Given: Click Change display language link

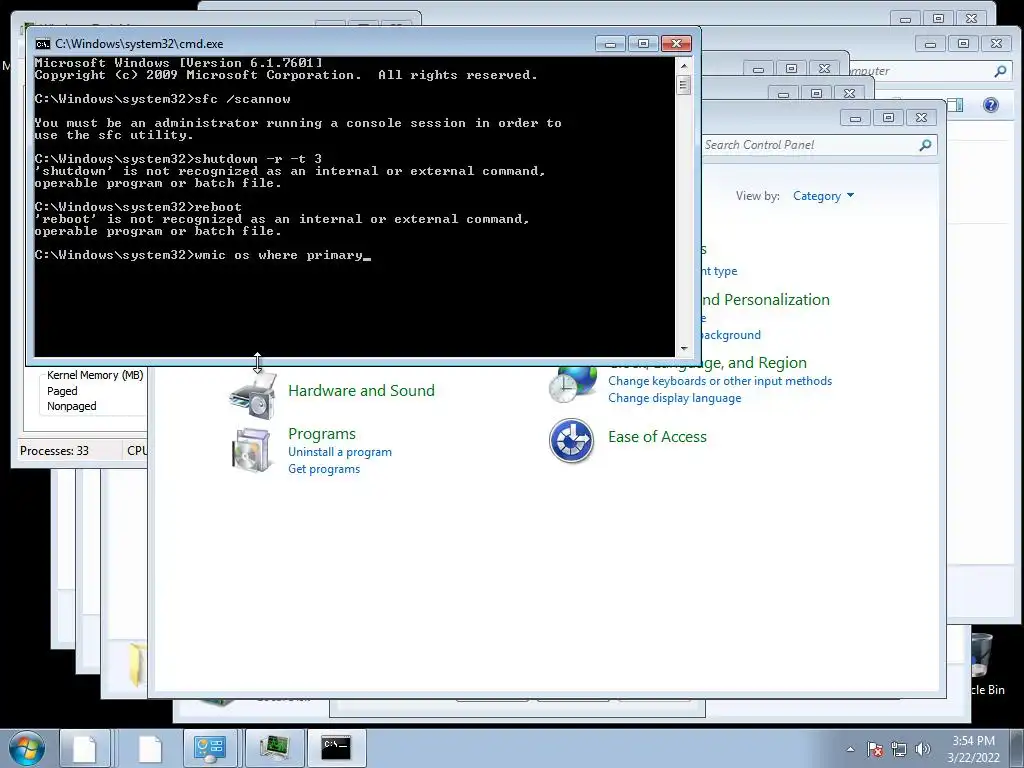Looking at the screenshot, I should pyautogui.click(x=675, y=398).
